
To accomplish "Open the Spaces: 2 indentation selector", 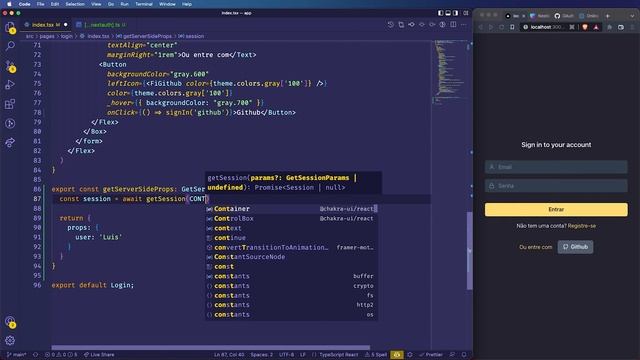I will tap(262, 355).
